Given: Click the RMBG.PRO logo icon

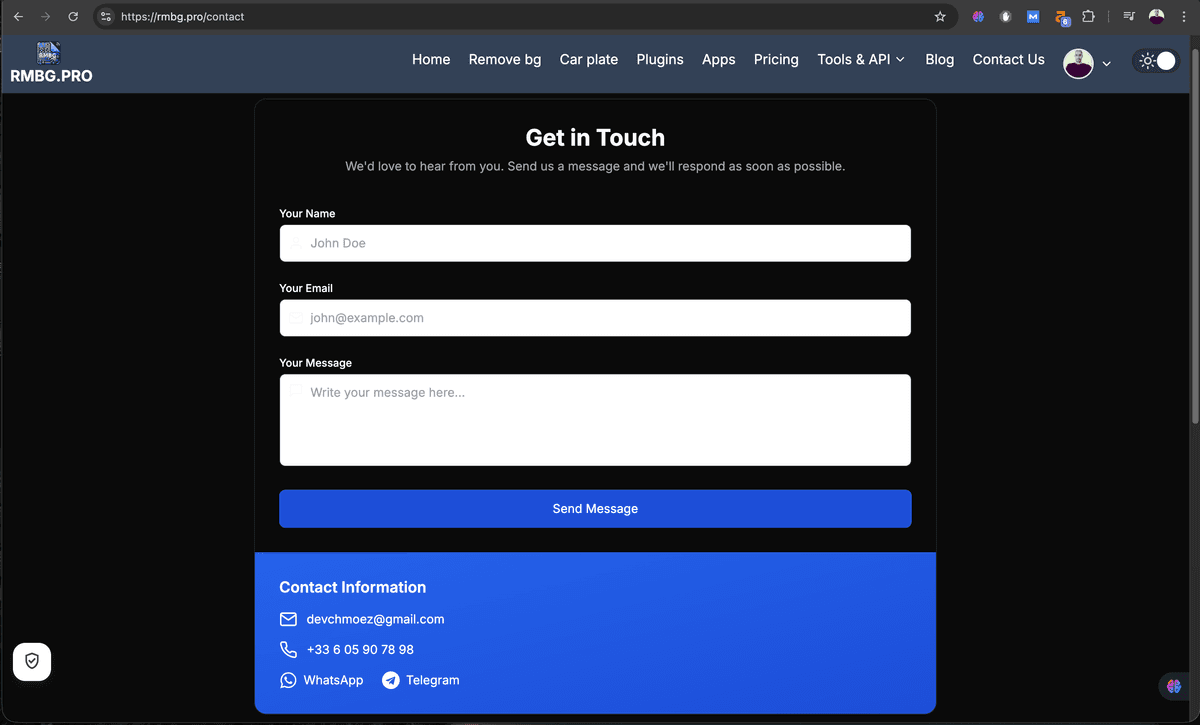Looking at the screenshot, I should [x=48, y=50].
